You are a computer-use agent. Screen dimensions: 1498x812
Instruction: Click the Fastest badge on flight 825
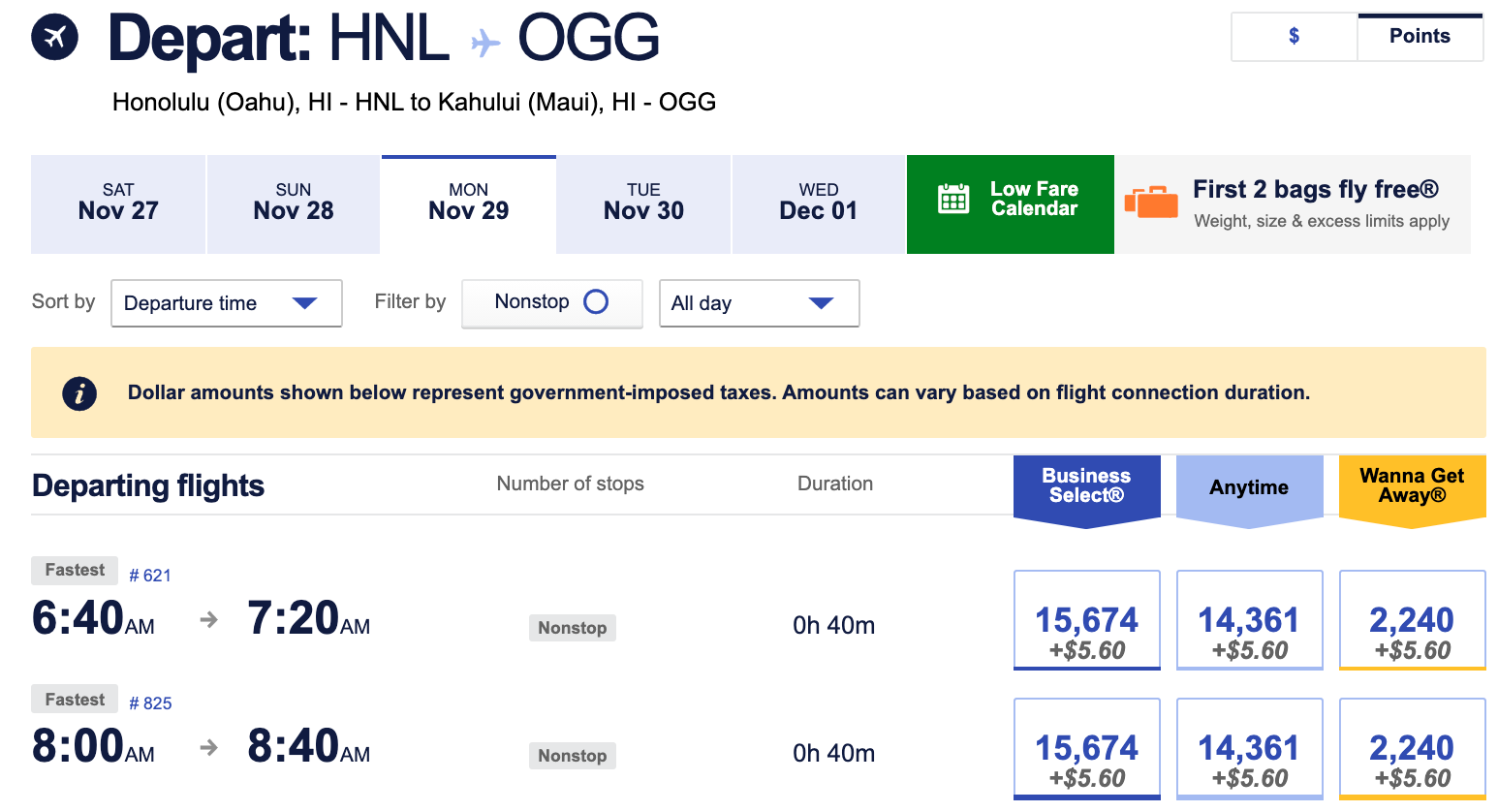click(74, 699)
